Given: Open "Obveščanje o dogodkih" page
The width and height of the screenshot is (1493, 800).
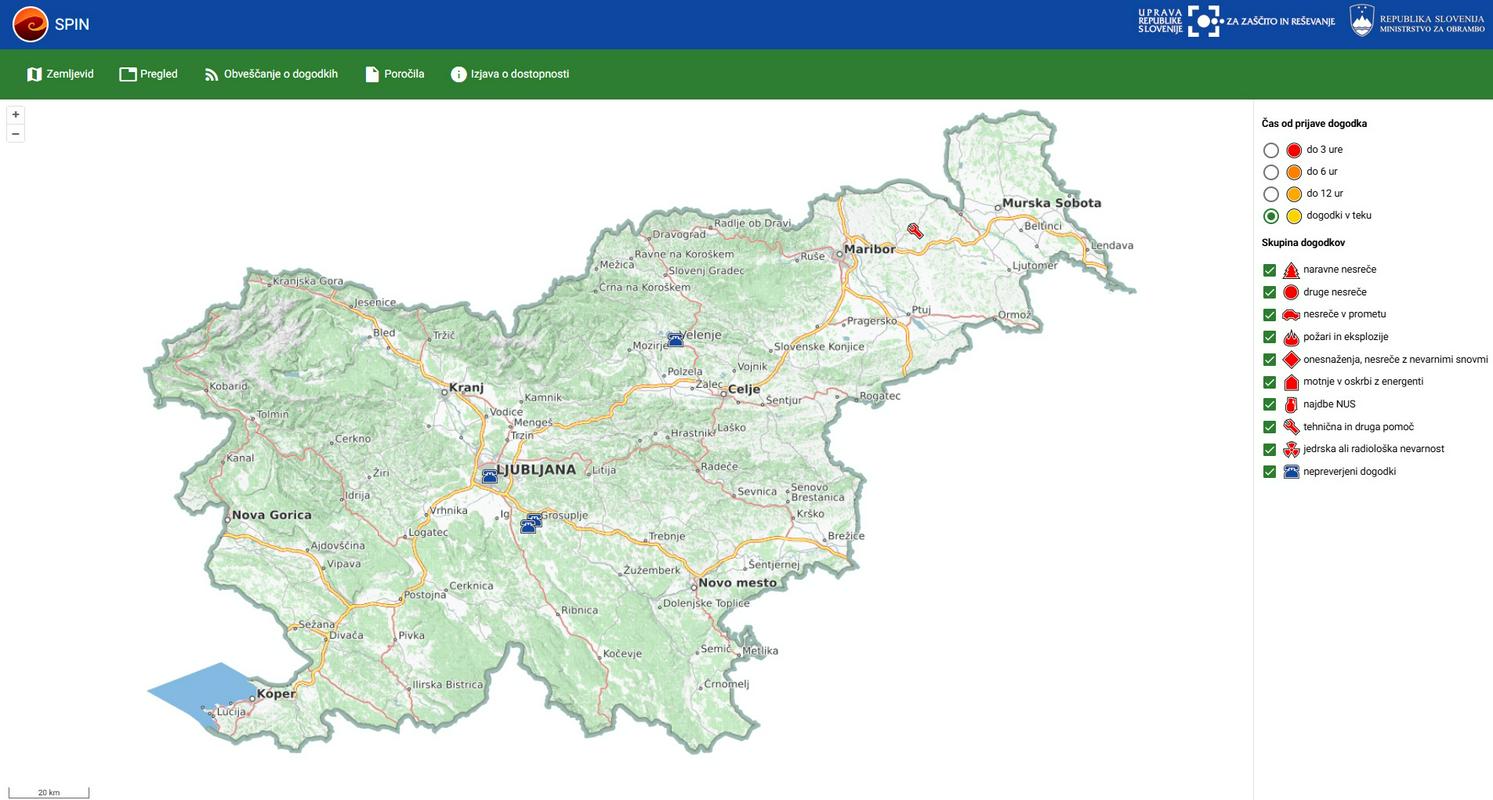Looking at the screenshot, I should coord(271,74).
